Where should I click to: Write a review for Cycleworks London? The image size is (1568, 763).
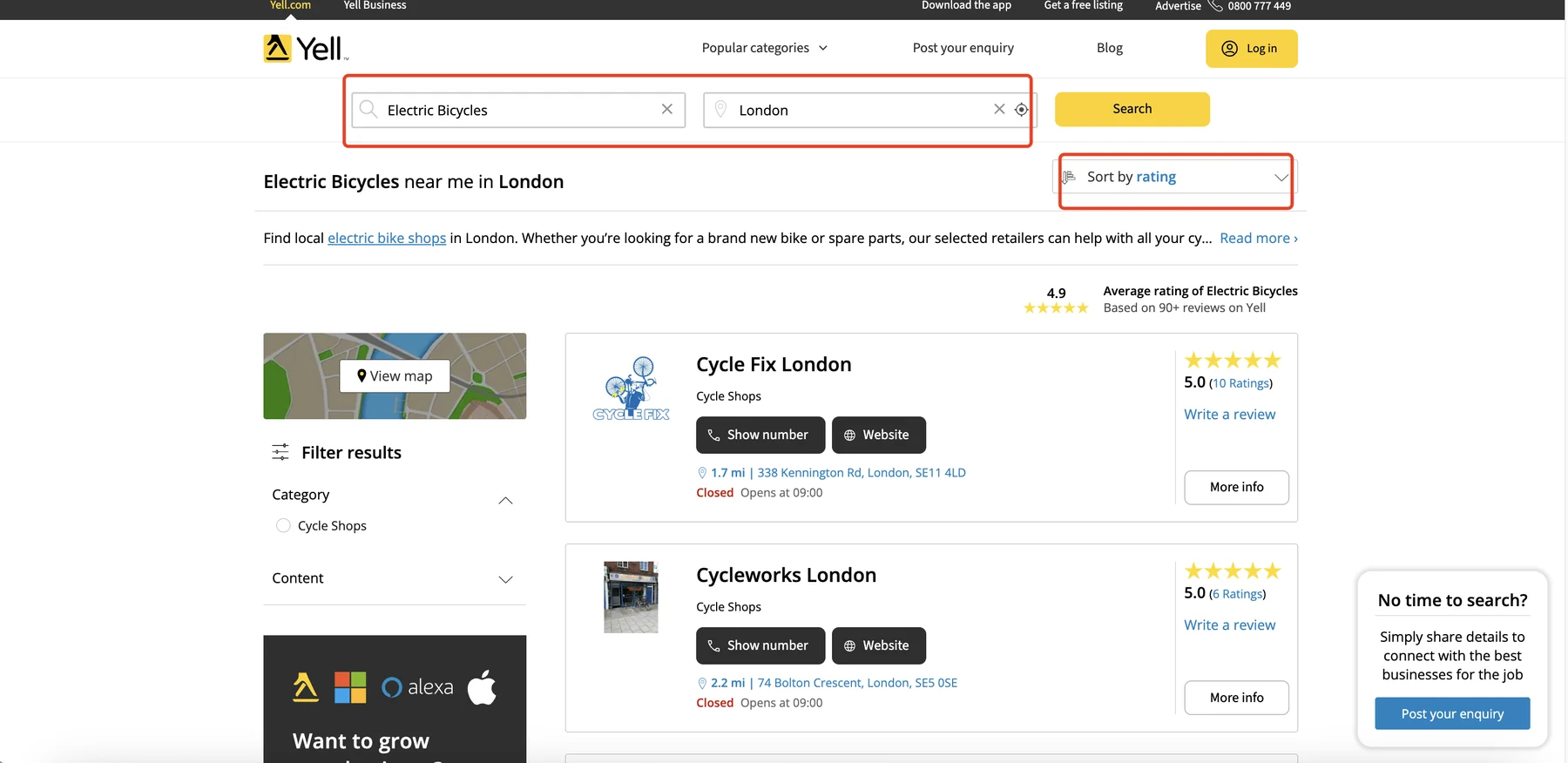[1229, 625]
